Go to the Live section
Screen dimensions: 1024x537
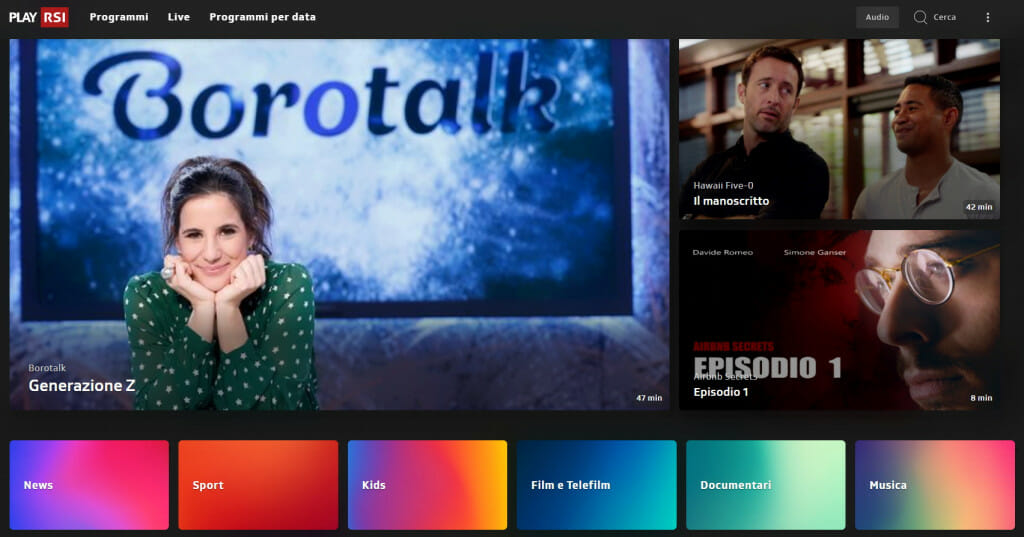tap(178, 17)
